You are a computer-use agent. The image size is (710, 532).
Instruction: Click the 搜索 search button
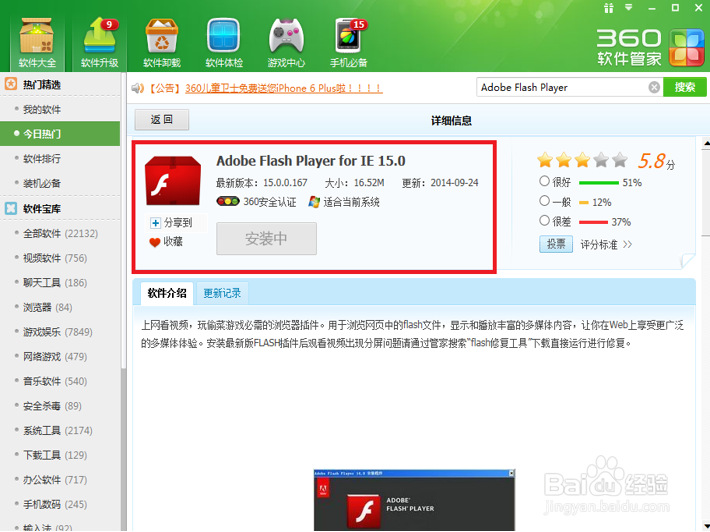685,87
